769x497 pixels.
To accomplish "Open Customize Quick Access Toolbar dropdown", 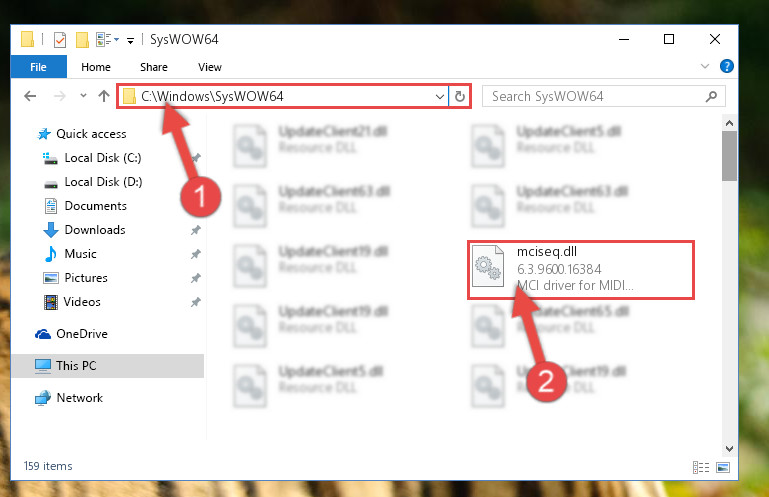I will click(130, 41).
